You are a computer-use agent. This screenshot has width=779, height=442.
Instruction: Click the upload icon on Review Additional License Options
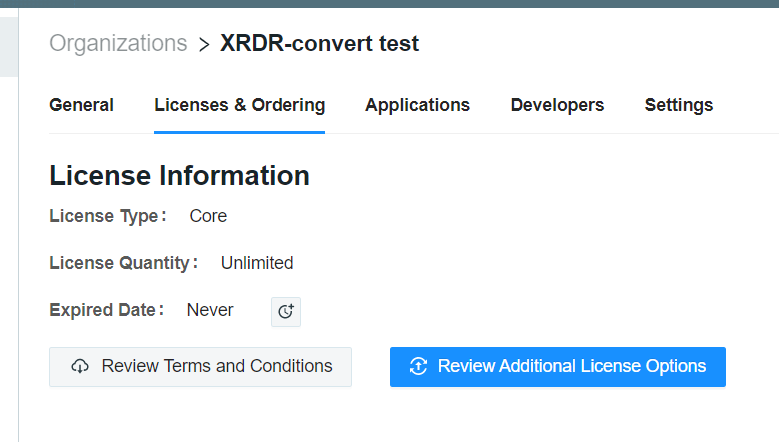coord(419,367)
